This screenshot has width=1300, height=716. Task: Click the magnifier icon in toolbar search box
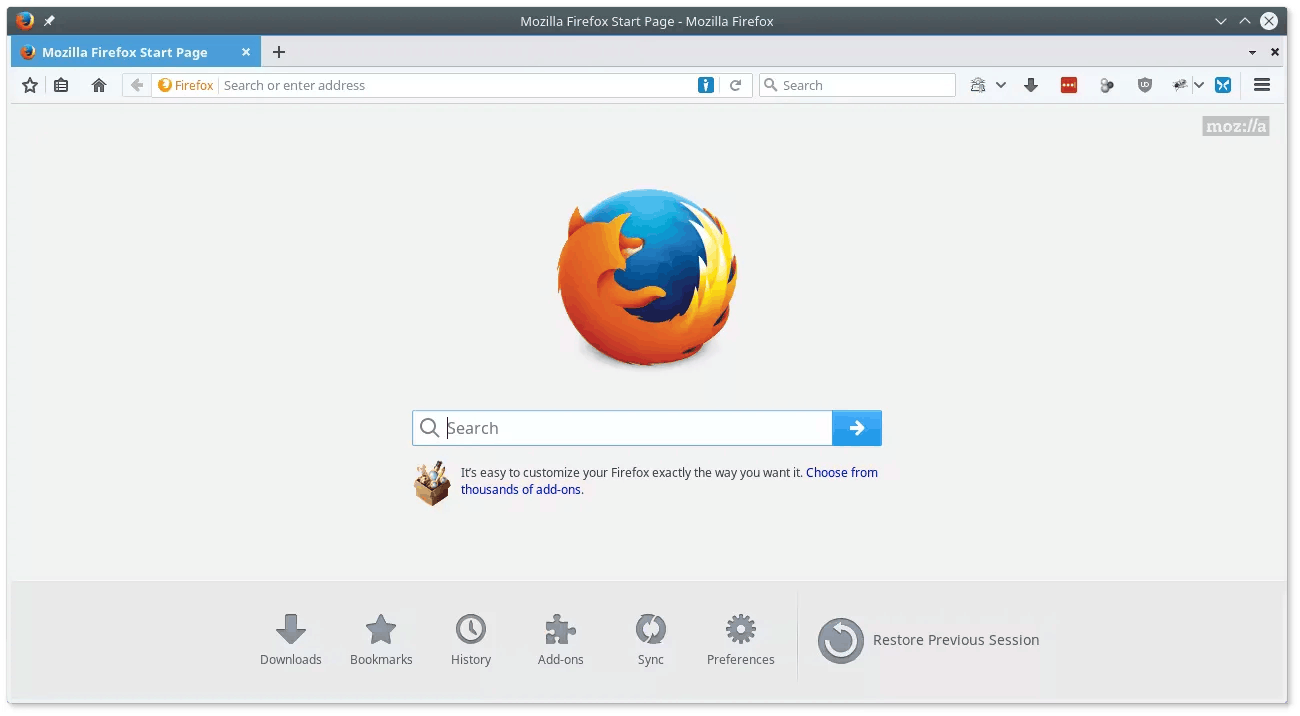coord(770,85)
